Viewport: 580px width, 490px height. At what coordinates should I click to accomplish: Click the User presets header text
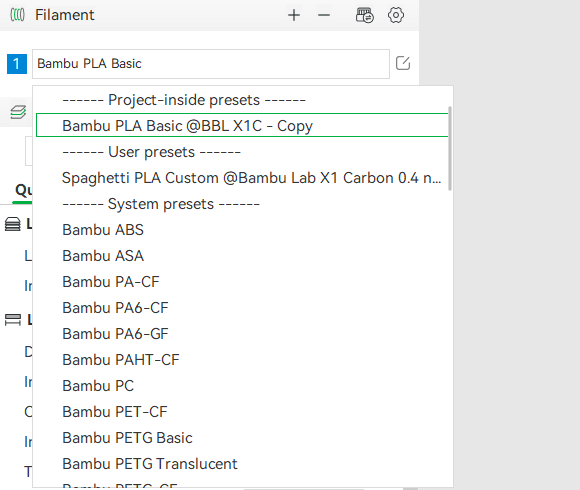tap(151, 152)
